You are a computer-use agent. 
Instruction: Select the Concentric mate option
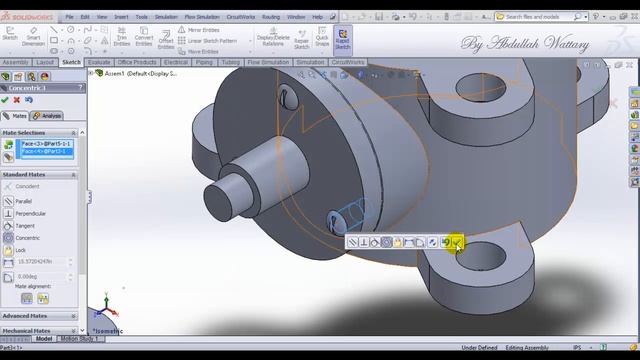coord(22,238)
